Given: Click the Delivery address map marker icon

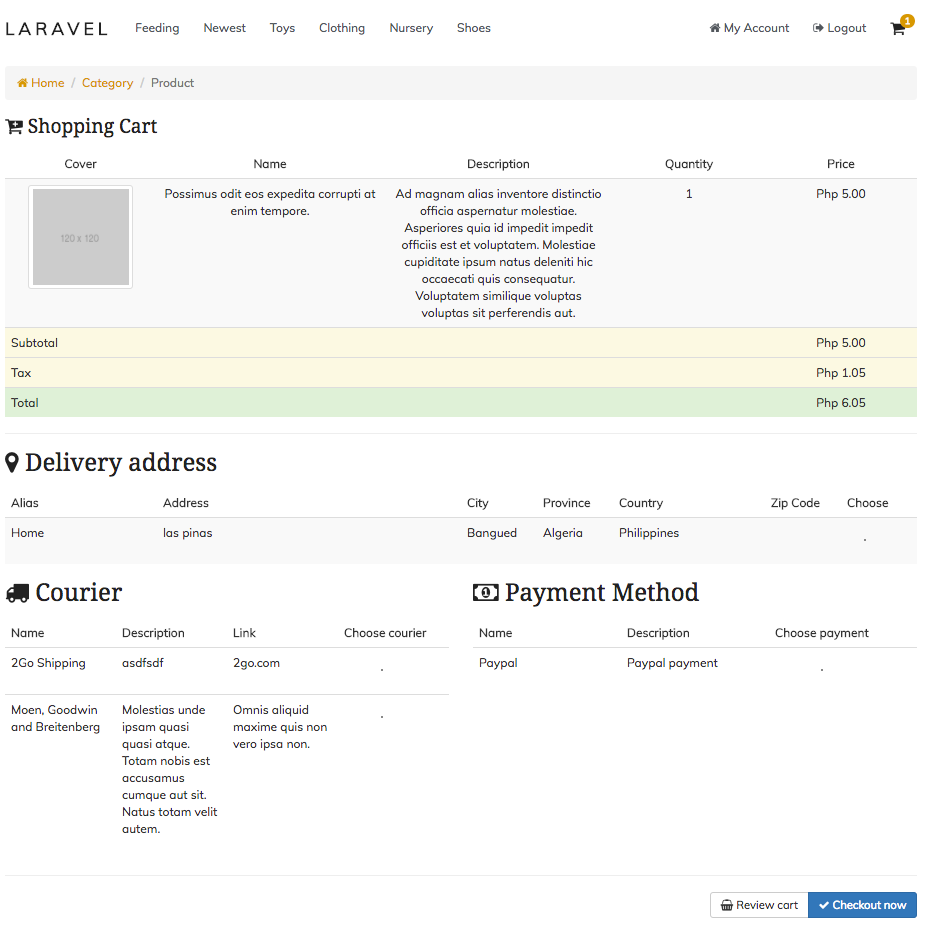Looking at the screenshot, I should point(12,463).
